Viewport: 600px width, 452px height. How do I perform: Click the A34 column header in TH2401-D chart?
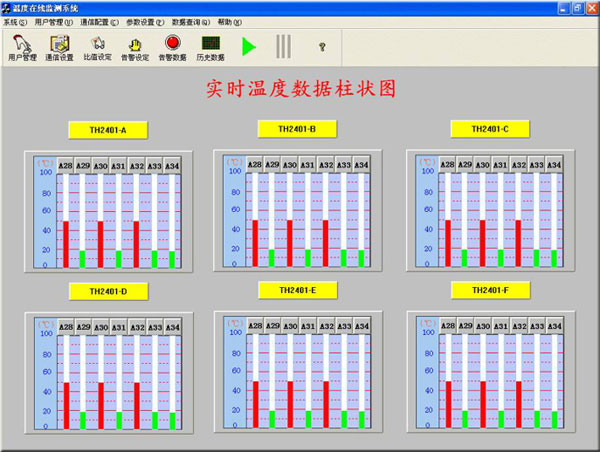click(172, 327)
